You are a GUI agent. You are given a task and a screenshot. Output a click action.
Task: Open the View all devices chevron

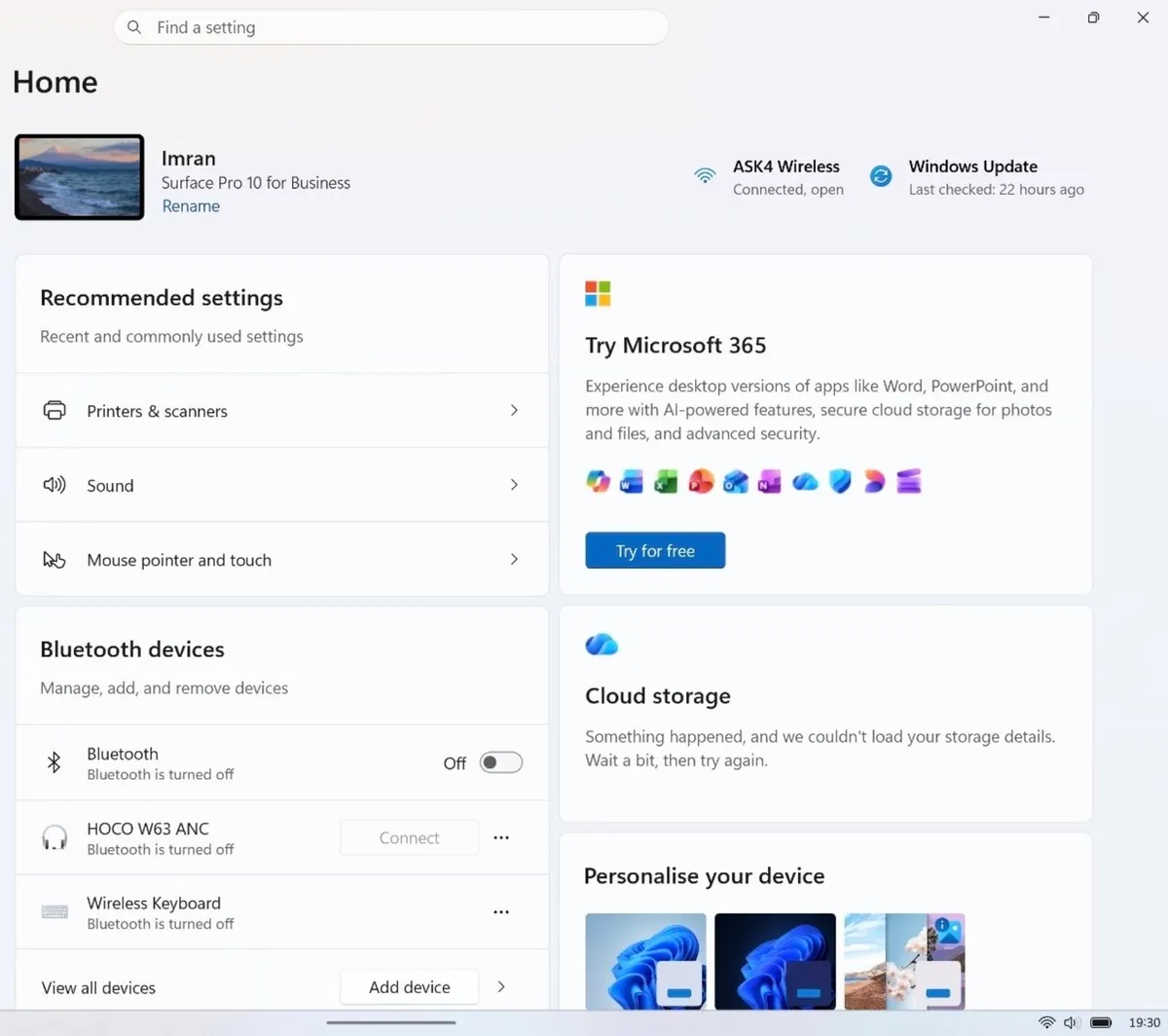(501, 986)
